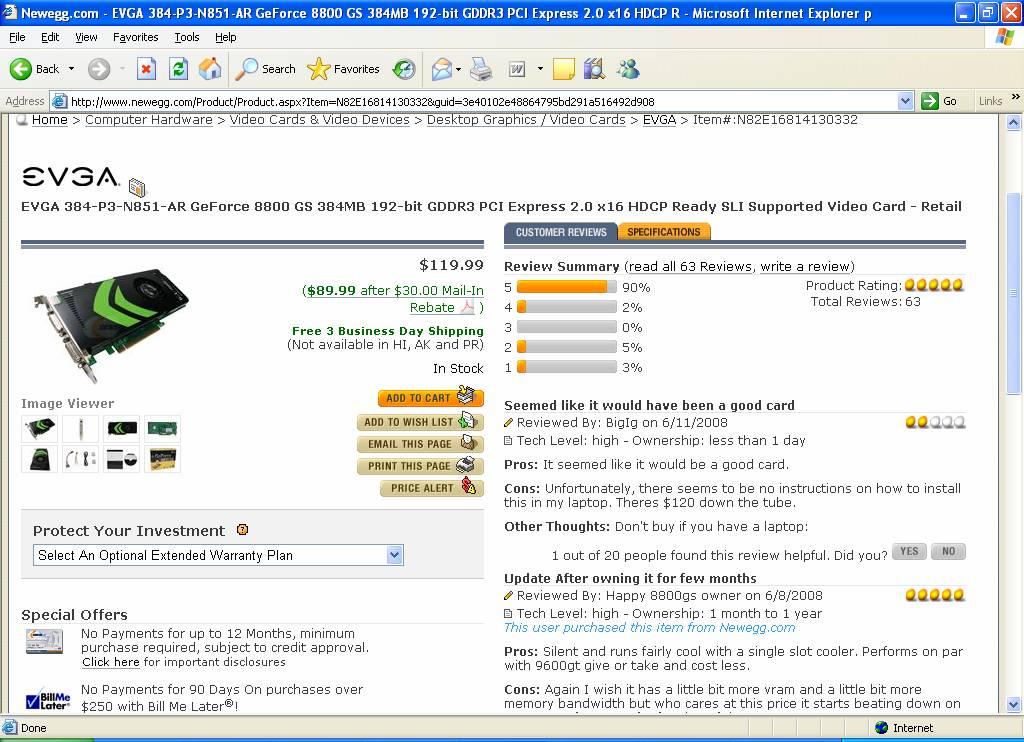Open the Help menu

[226, 37]
